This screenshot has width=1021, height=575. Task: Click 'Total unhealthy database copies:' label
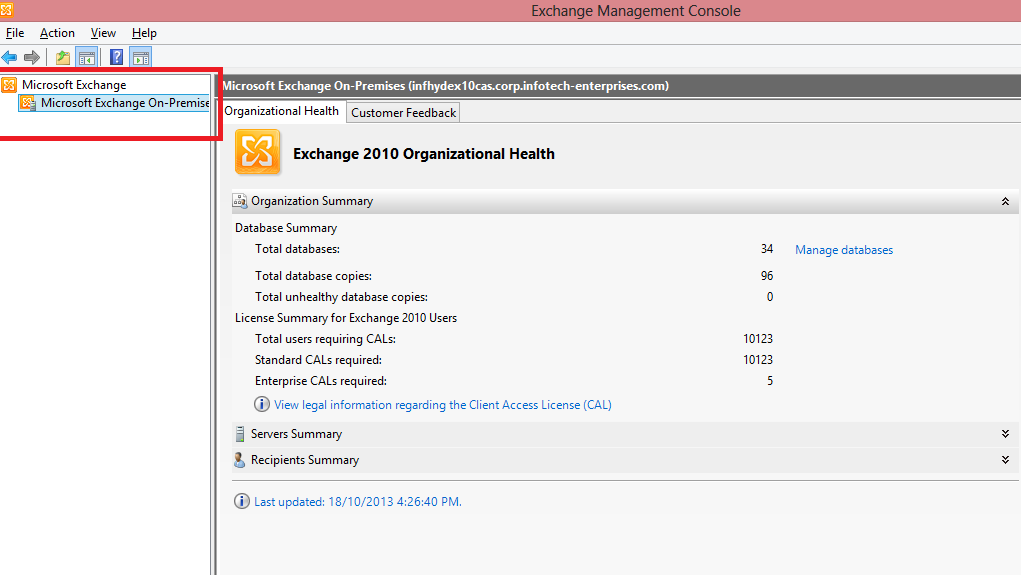click(341, 297)
